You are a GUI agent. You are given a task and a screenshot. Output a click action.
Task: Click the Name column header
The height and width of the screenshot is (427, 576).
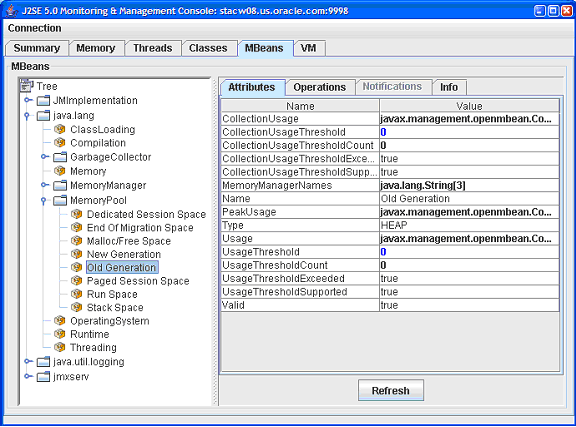[300, 106]
